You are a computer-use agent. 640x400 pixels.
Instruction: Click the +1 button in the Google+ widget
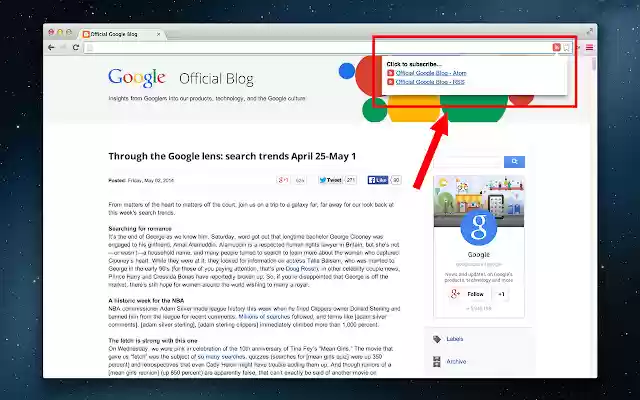[x=501, y=294]
